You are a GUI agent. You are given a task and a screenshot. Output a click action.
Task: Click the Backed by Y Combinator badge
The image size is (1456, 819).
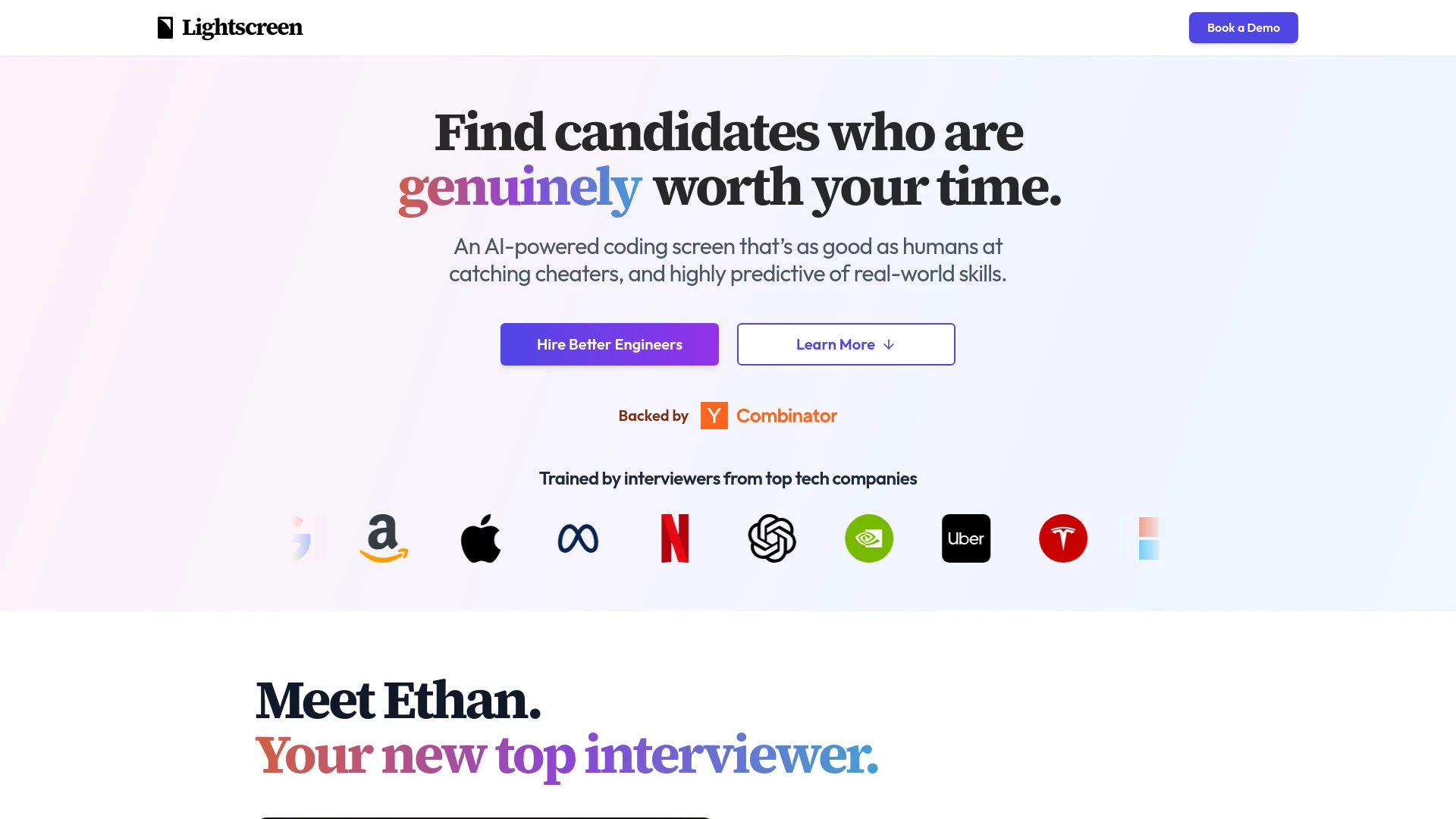point(728,416)
